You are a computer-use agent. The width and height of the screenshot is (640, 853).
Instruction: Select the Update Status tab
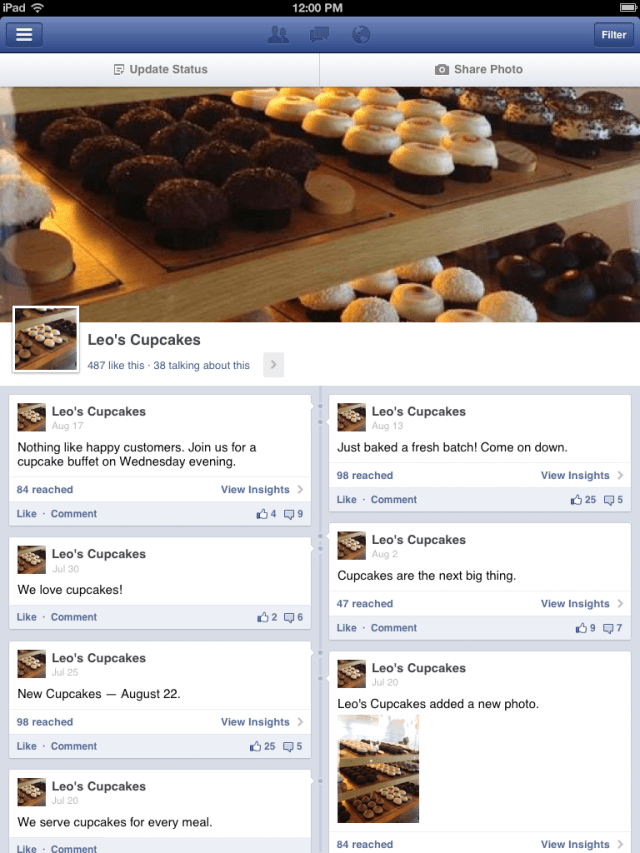coord(160,69)
